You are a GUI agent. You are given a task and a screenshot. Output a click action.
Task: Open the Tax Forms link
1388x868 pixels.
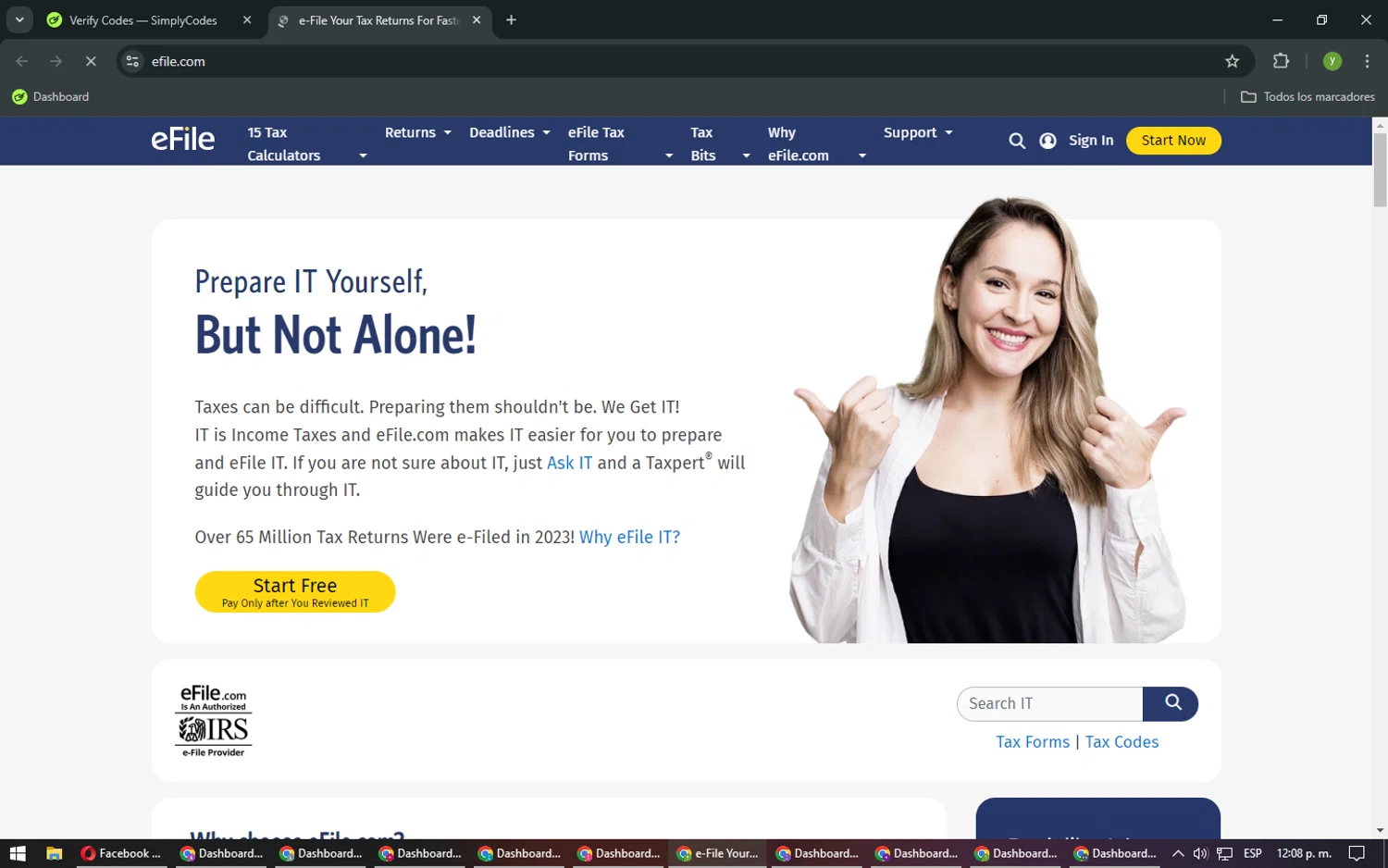[1032, 742]
